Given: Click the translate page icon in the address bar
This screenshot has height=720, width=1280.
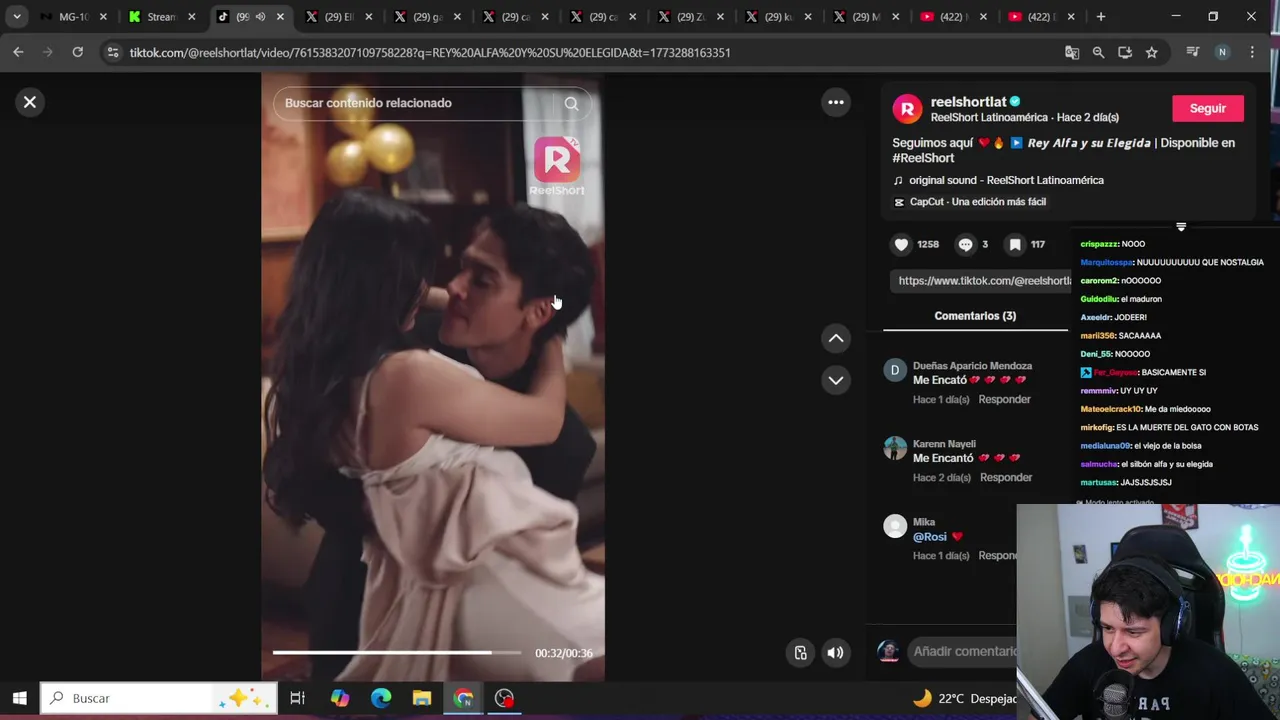Looking at the screenshot, I should tap(1072, 52).
